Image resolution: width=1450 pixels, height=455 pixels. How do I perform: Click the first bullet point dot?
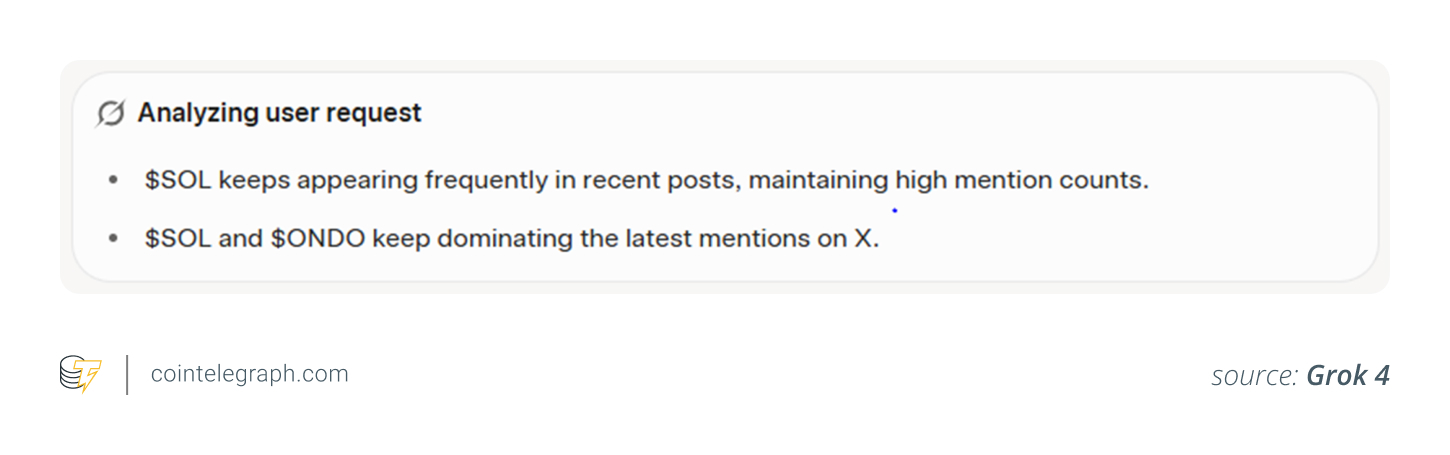(114, 181)
